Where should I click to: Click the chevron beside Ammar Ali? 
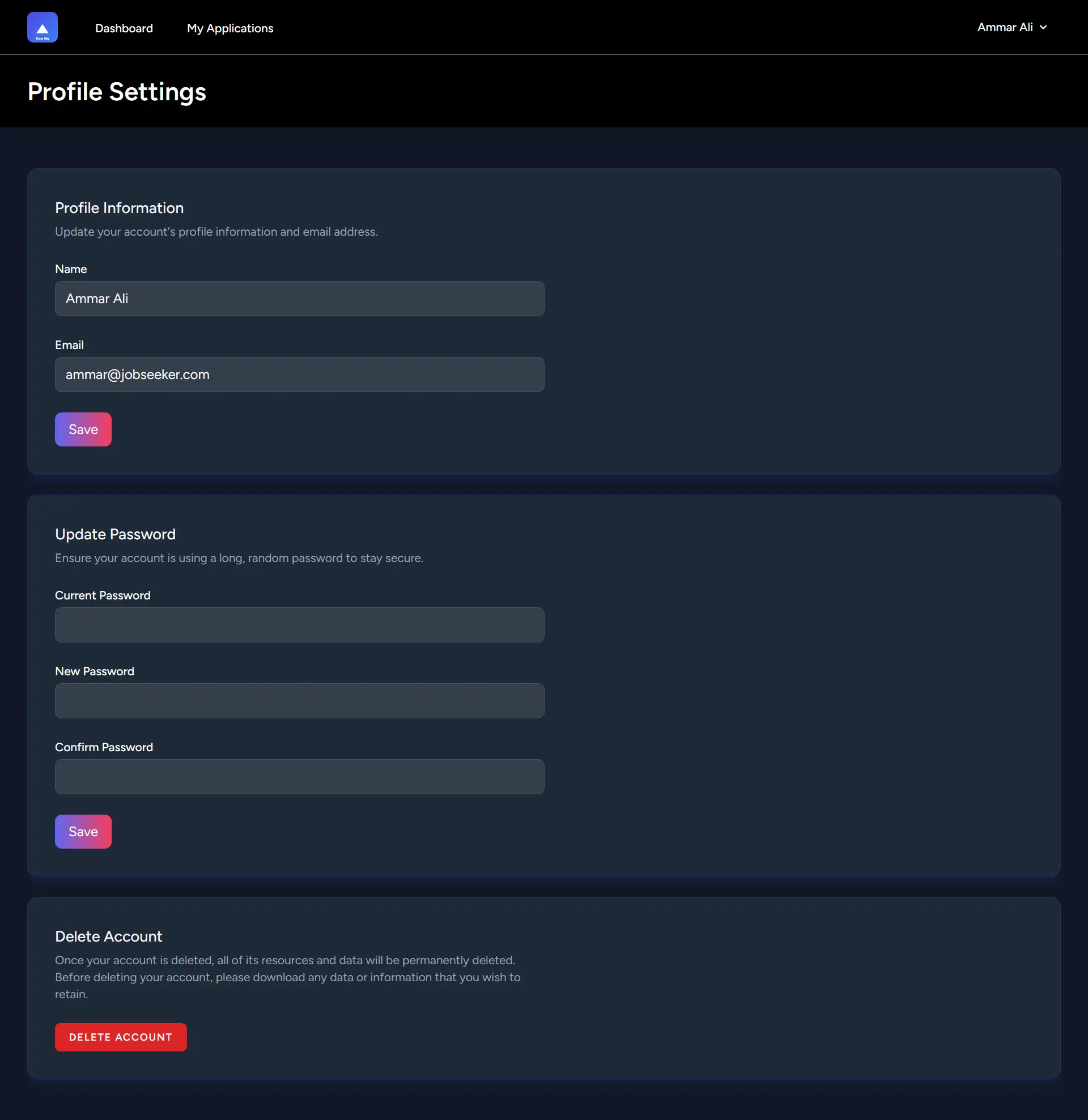pyautogui.click(x=1043, y=27)
